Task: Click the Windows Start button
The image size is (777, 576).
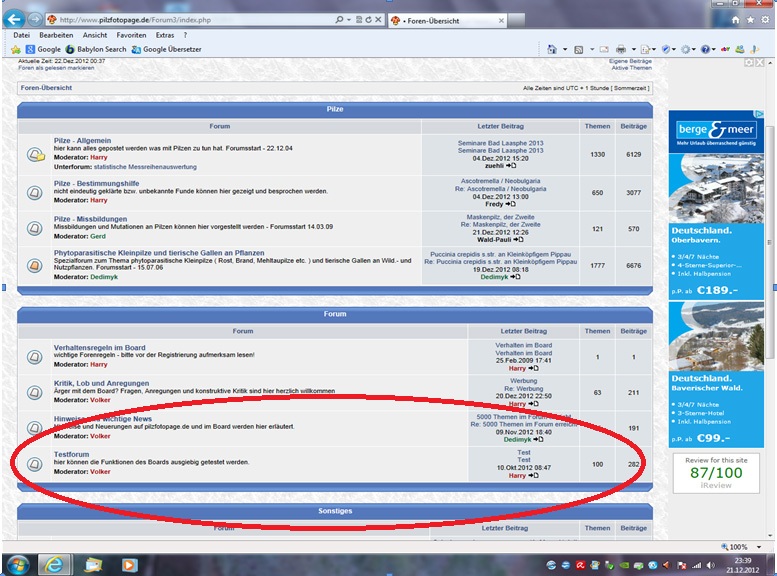Action: (17, 564)
